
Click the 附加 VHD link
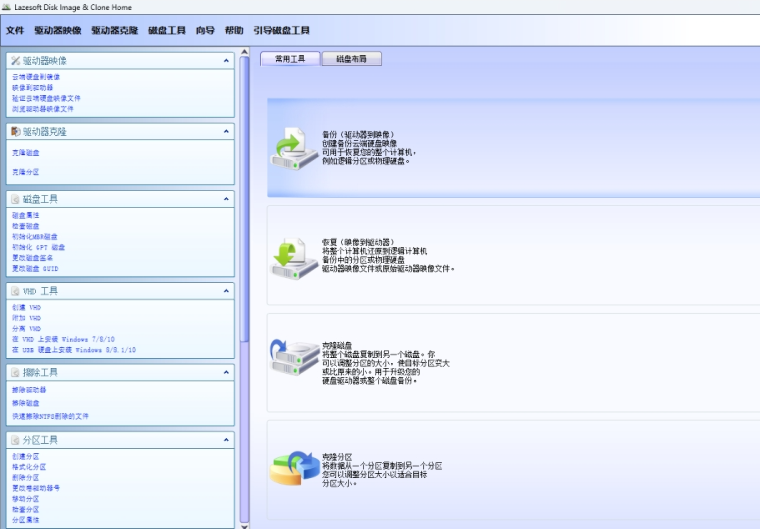[27, 318]
